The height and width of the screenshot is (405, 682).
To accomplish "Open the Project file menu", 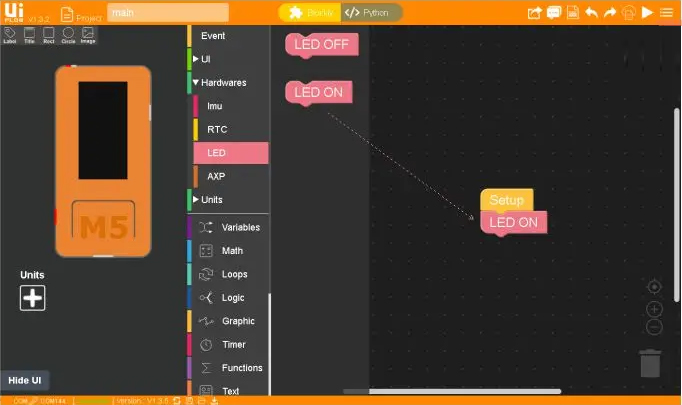I will (81, 14).
